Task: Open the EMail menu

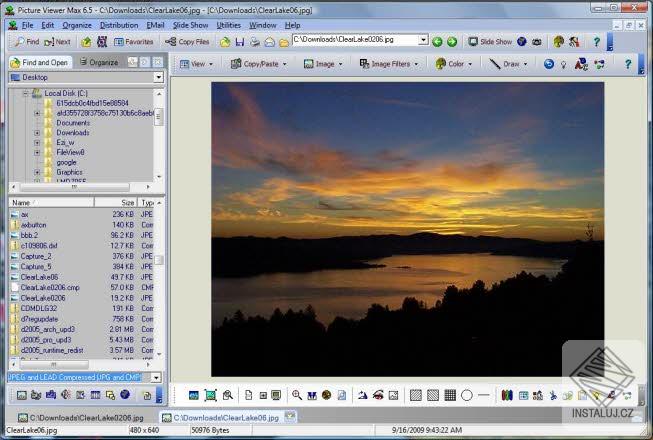Action: coord(155,25)
